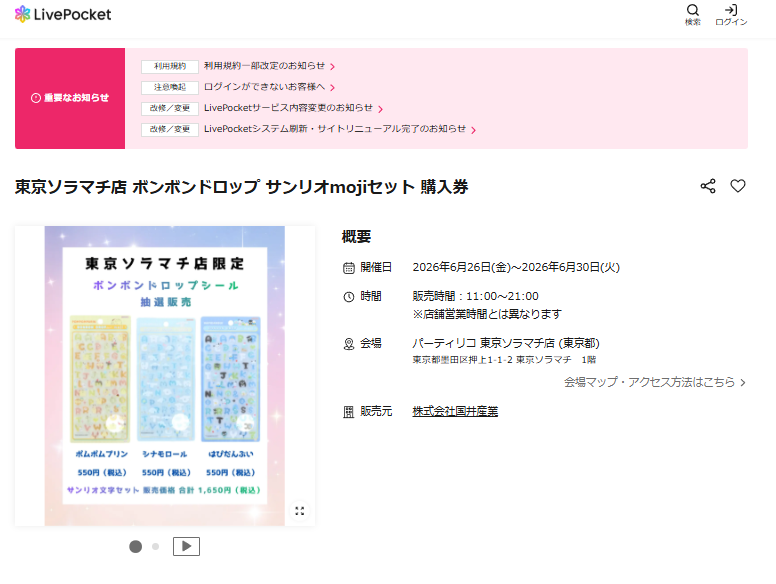Select the first image carousel dot
The height and width of the screenshot is (584, 776).
(136, 546)
